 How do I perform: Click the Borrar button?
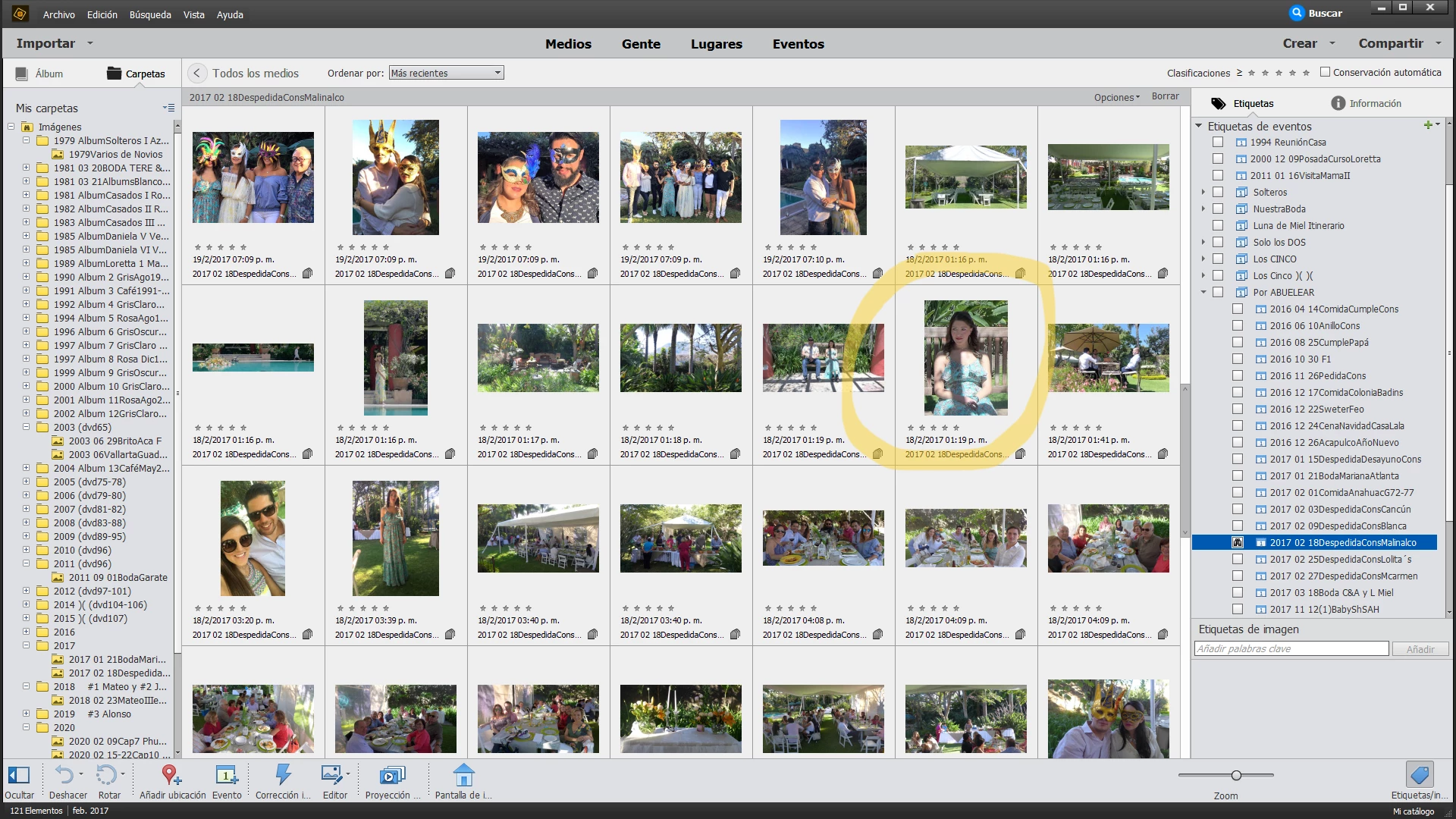1165,96
